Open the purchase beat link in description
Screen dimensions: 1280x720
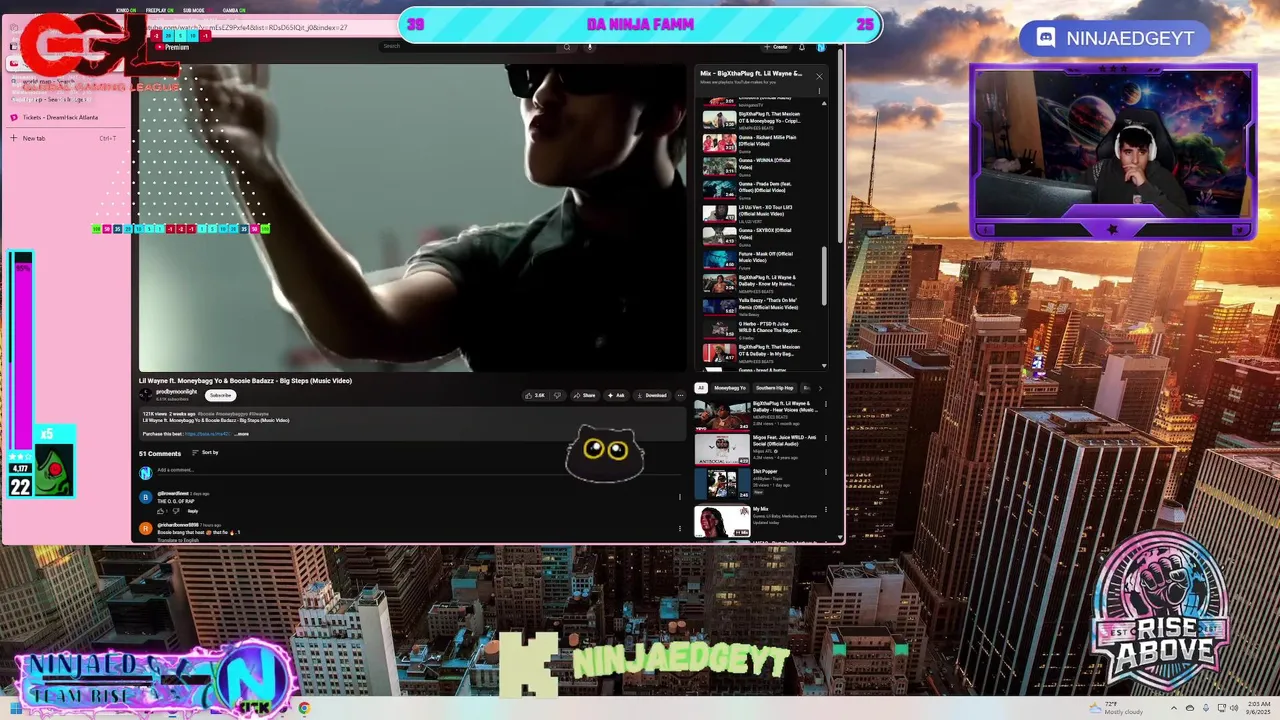pyautogui.click(x=208, y=434)
